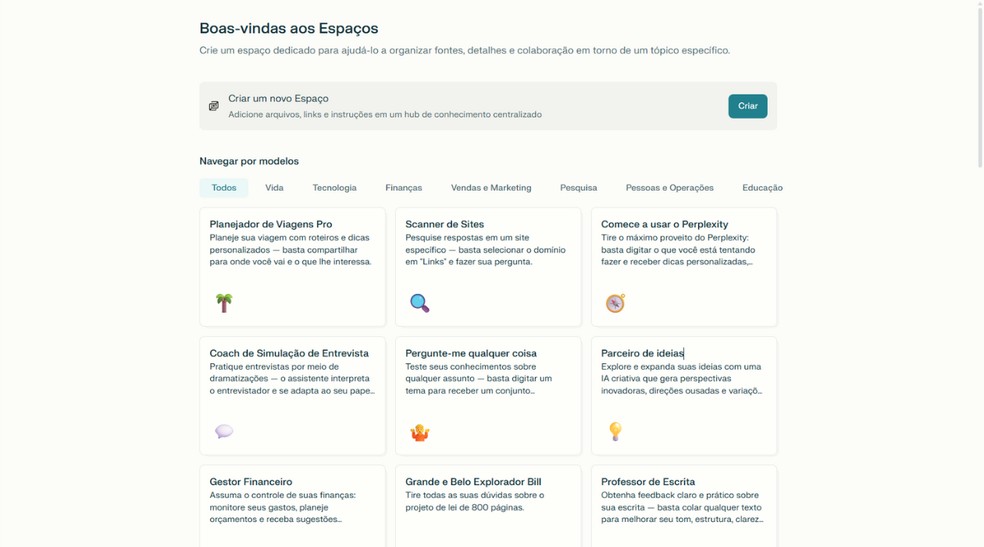Click the page scrollbar thumb on the right edge
This screenshot has height=547, width=984.
click(x=980, y=85)
